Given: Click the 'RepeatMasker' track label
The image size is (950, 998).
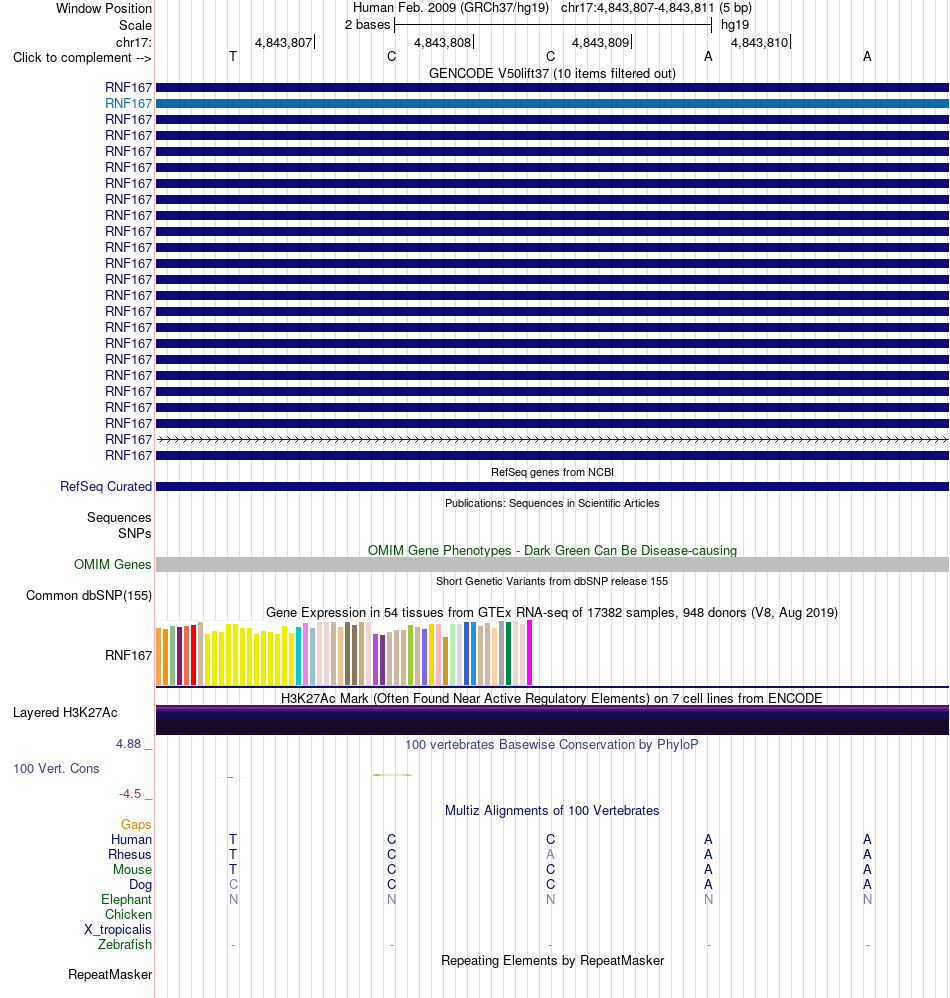Looking at the screenshot, I should click(110, 974).
